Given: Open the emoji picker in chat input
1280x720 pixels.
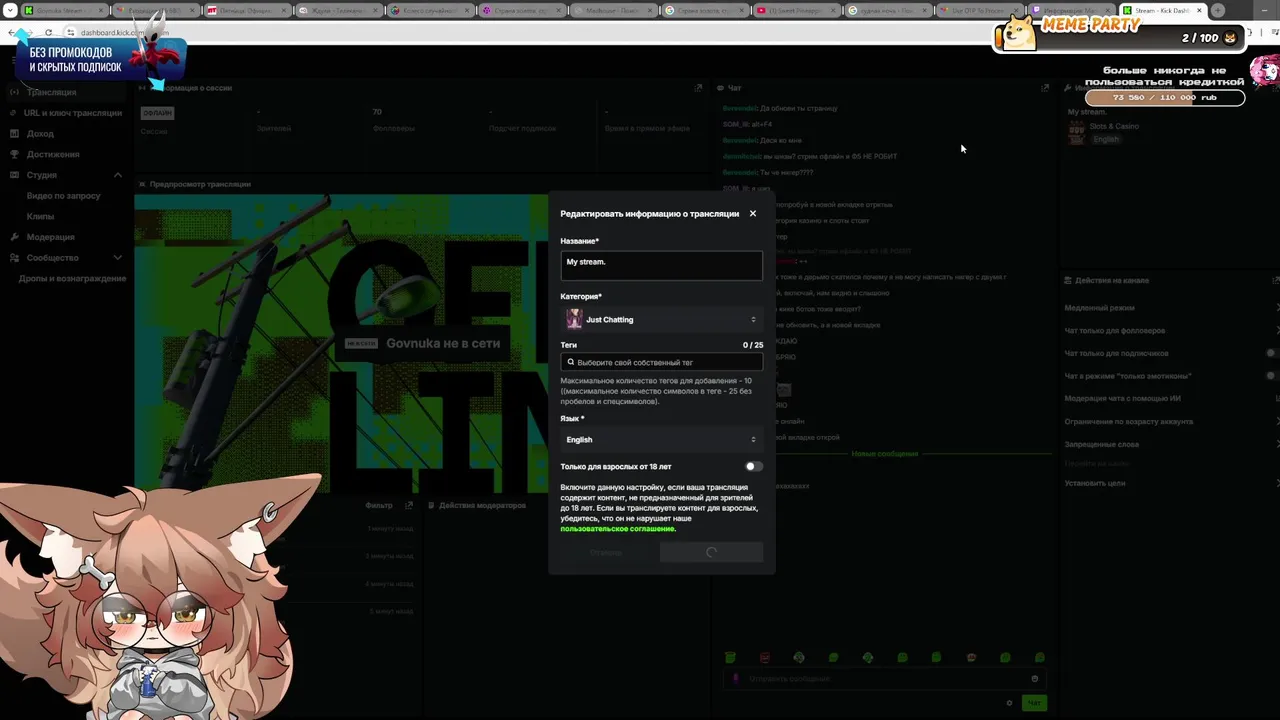Looking at the screenshot, I should pos(1035,679).
